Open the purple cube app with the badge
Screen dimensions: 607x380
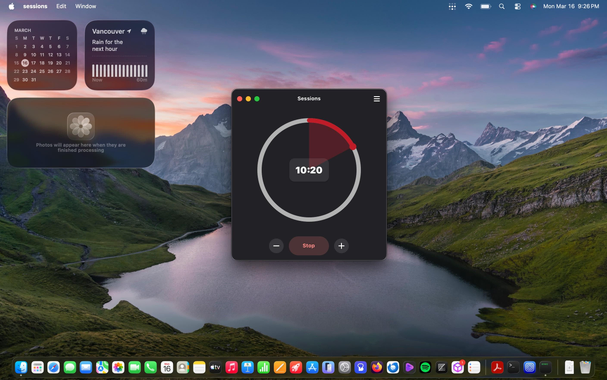point(458,367)
